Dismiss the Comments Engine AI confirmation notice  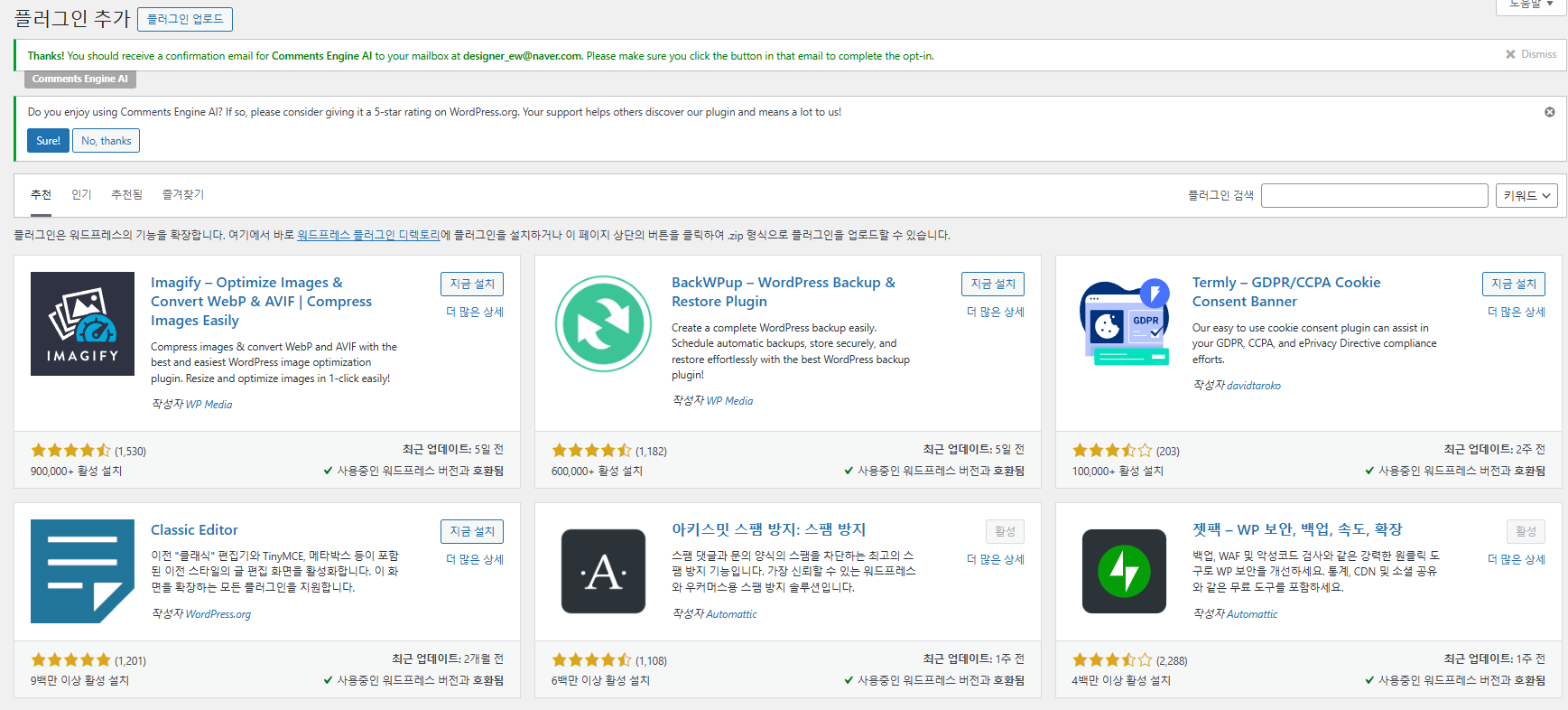click(x=1531, y=54)
